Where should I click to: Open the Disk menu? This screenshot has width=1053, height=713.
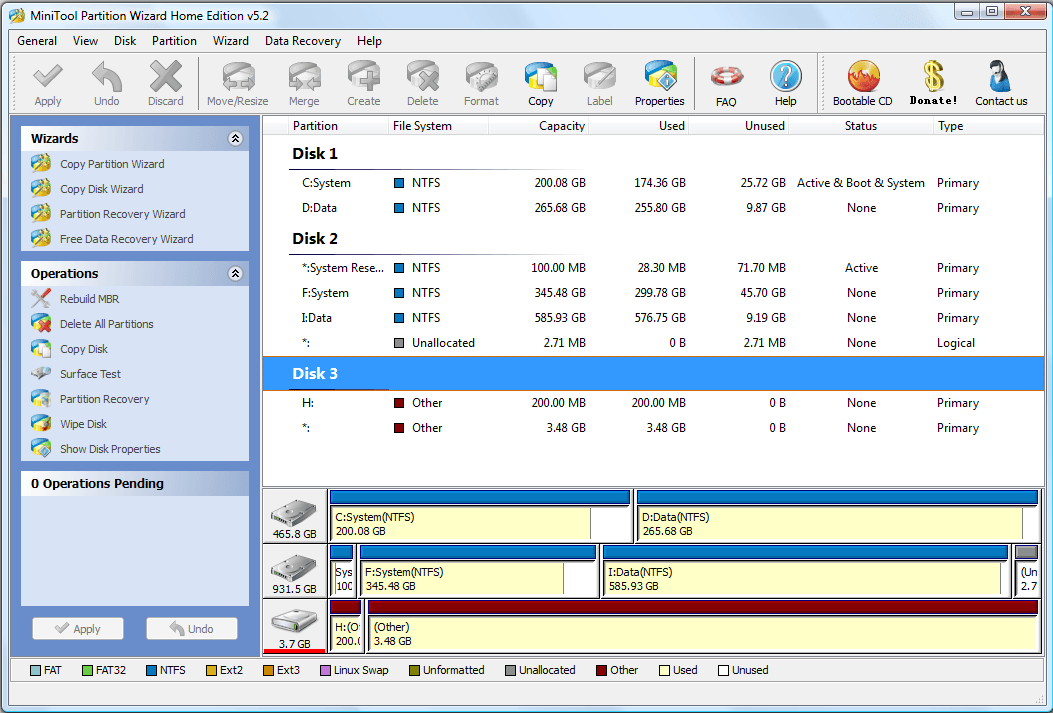click(125, 41)
